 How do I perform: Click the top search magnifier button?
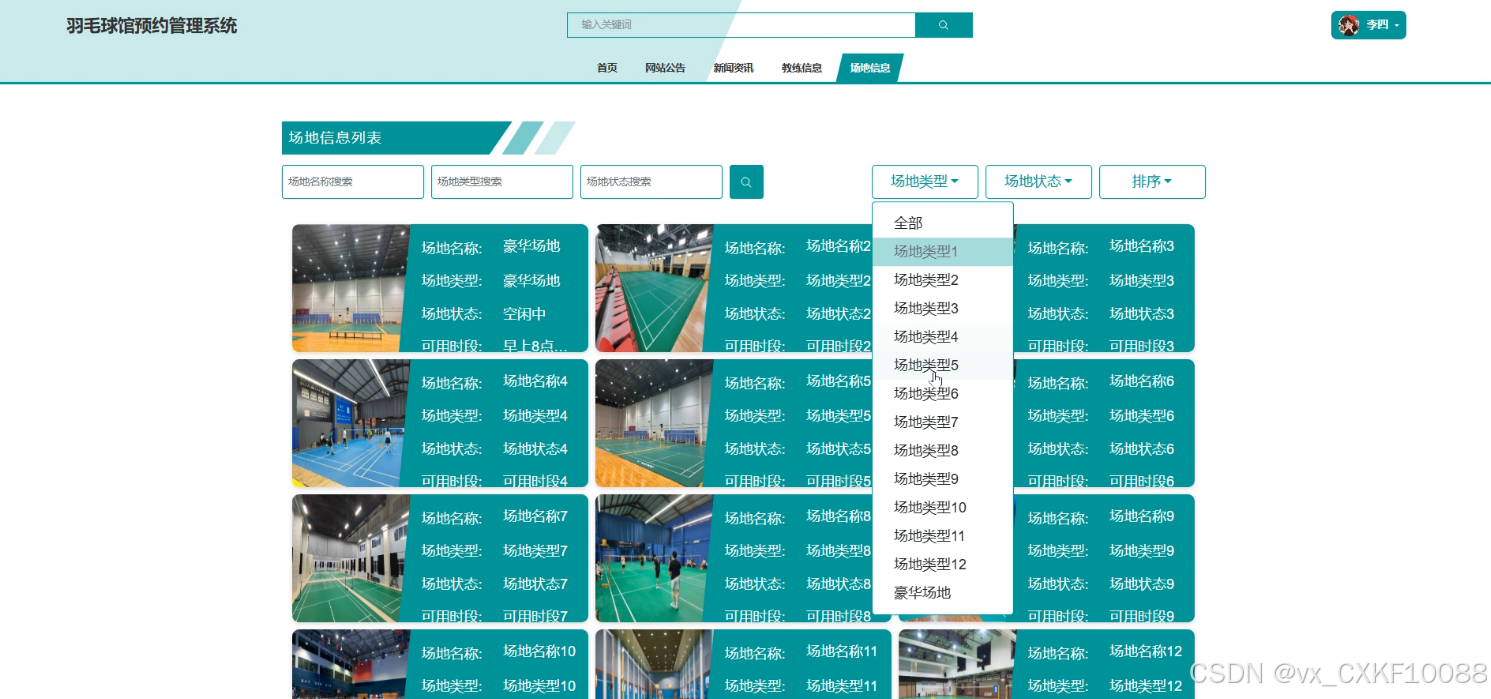[944, 25]
